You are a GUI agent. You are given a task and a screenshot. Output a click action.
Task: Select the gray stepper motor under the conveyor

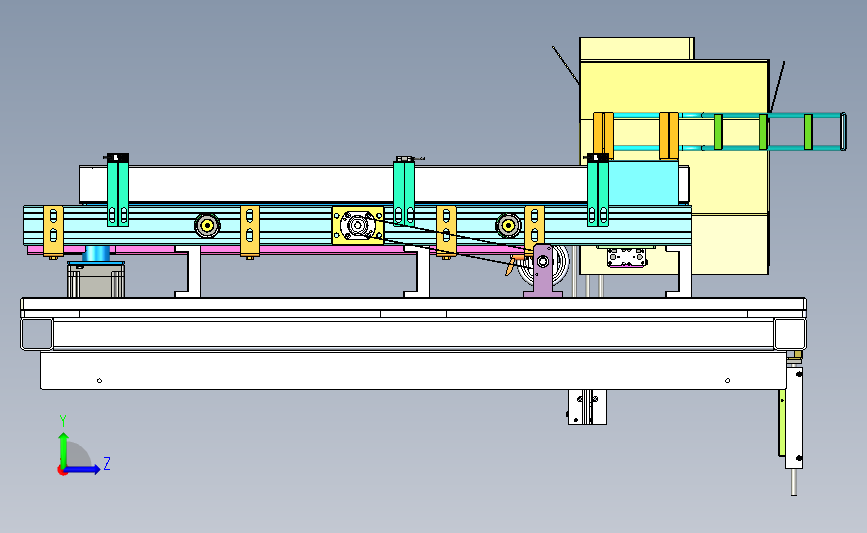[x=96, y=280]
